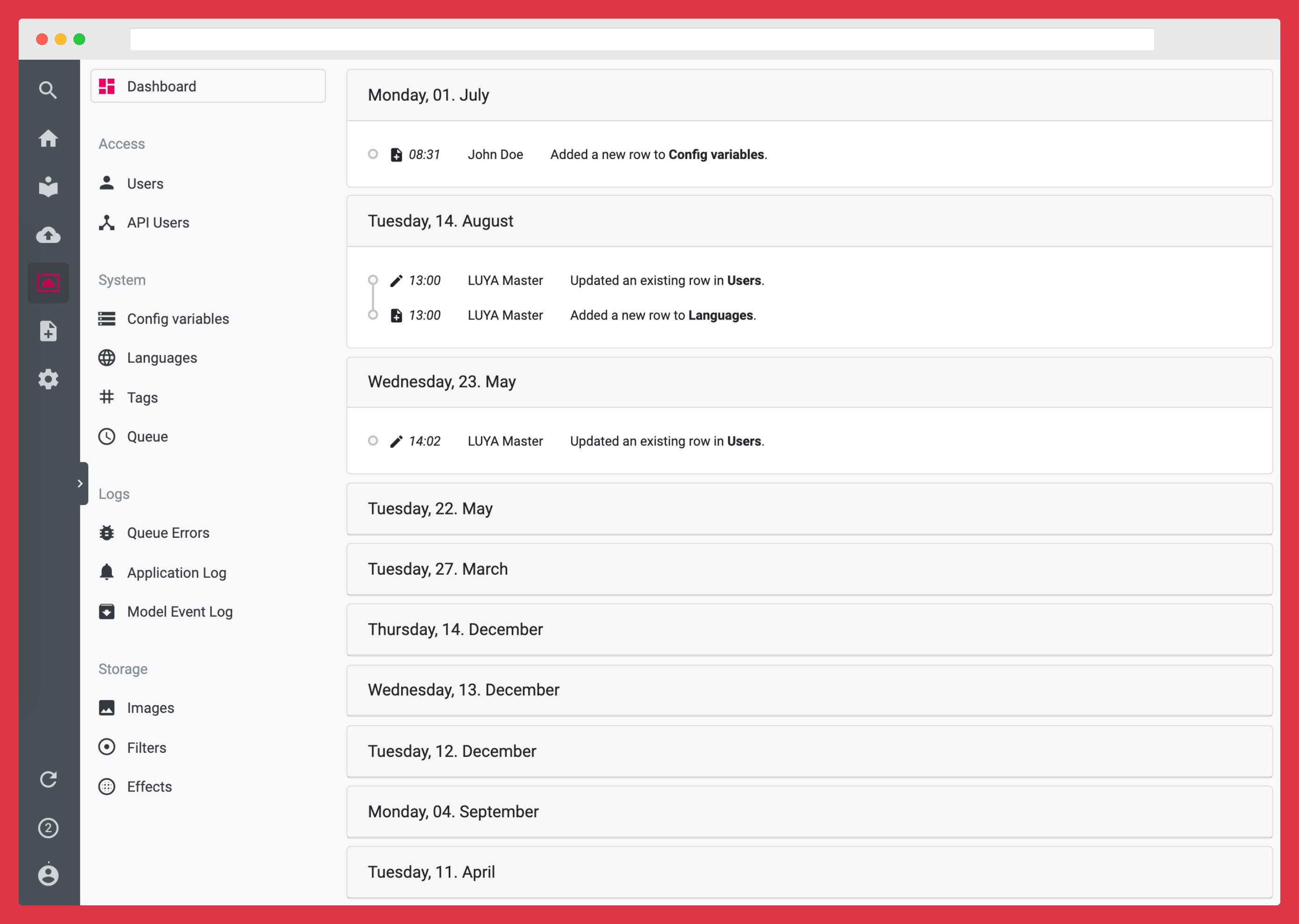Open the user account icon at bottom
This screenshot has width=1299, height=924.
pyautogui.click(x=48, y=875)
